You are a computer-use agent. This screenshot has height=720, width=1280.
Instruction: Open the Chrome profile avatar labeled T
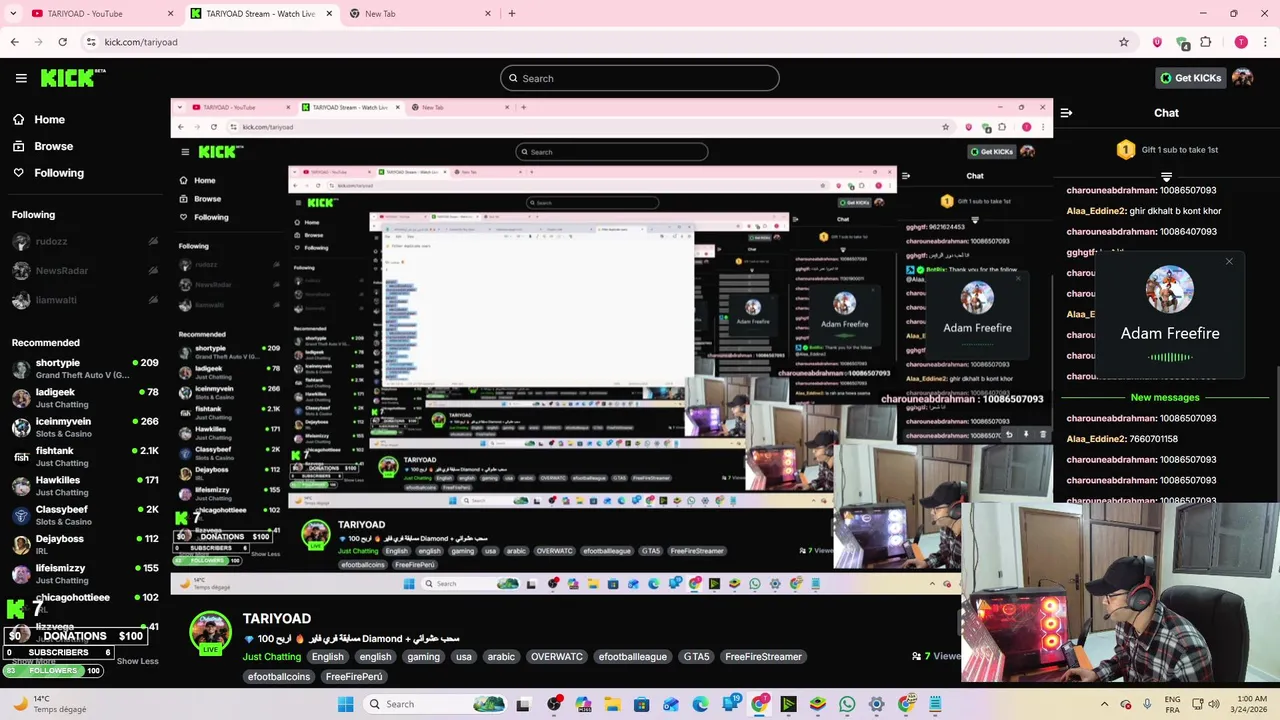pyautogui.click(x=1241, y=42)
